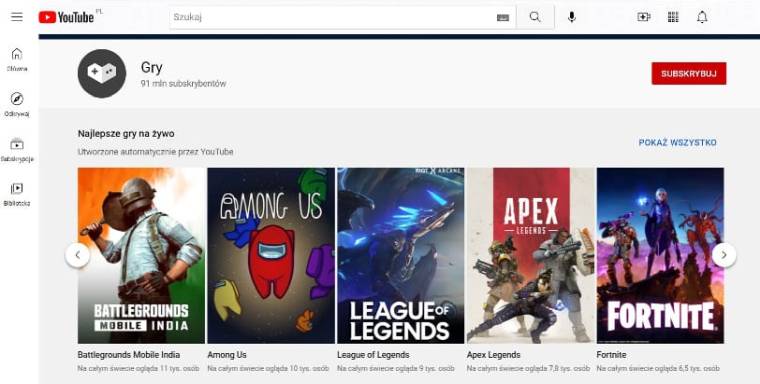Open Biblioteka library in sidebar
Screen dimensions: 760x384
pos(17,194)
